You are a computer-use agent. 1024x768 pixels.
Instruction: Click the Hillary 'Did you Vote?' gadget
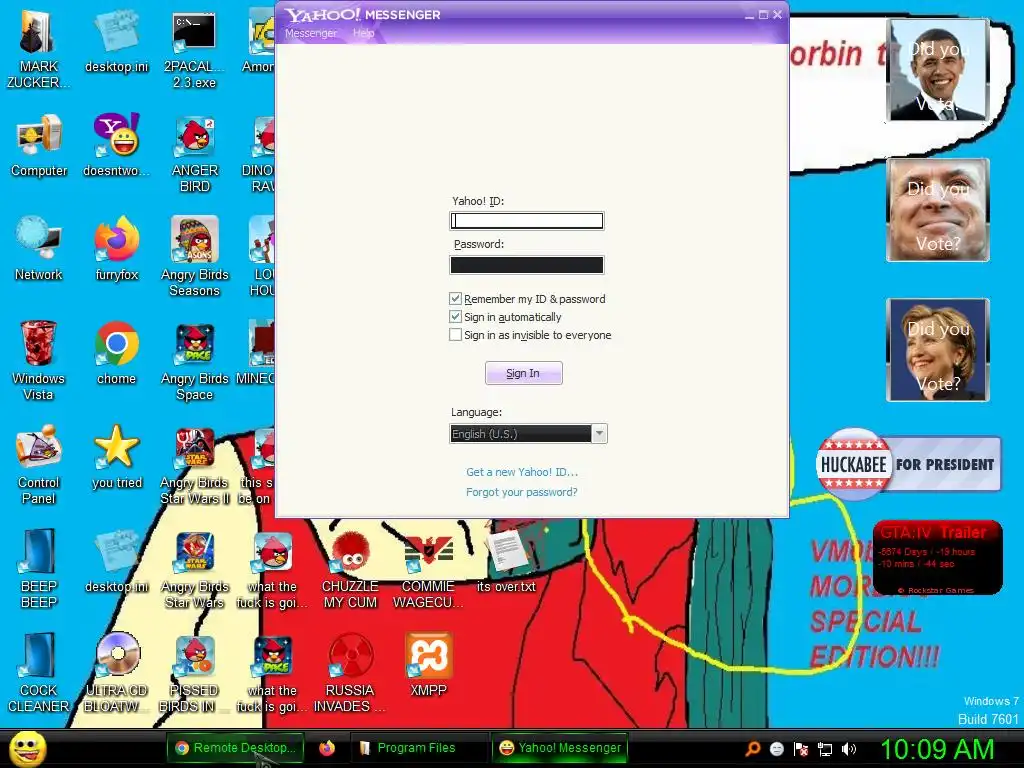tap(938, 350)
